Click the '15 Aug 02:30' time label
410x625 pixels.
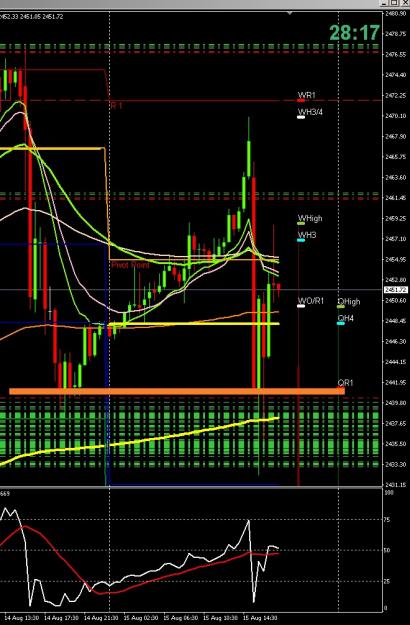[141, 618]
